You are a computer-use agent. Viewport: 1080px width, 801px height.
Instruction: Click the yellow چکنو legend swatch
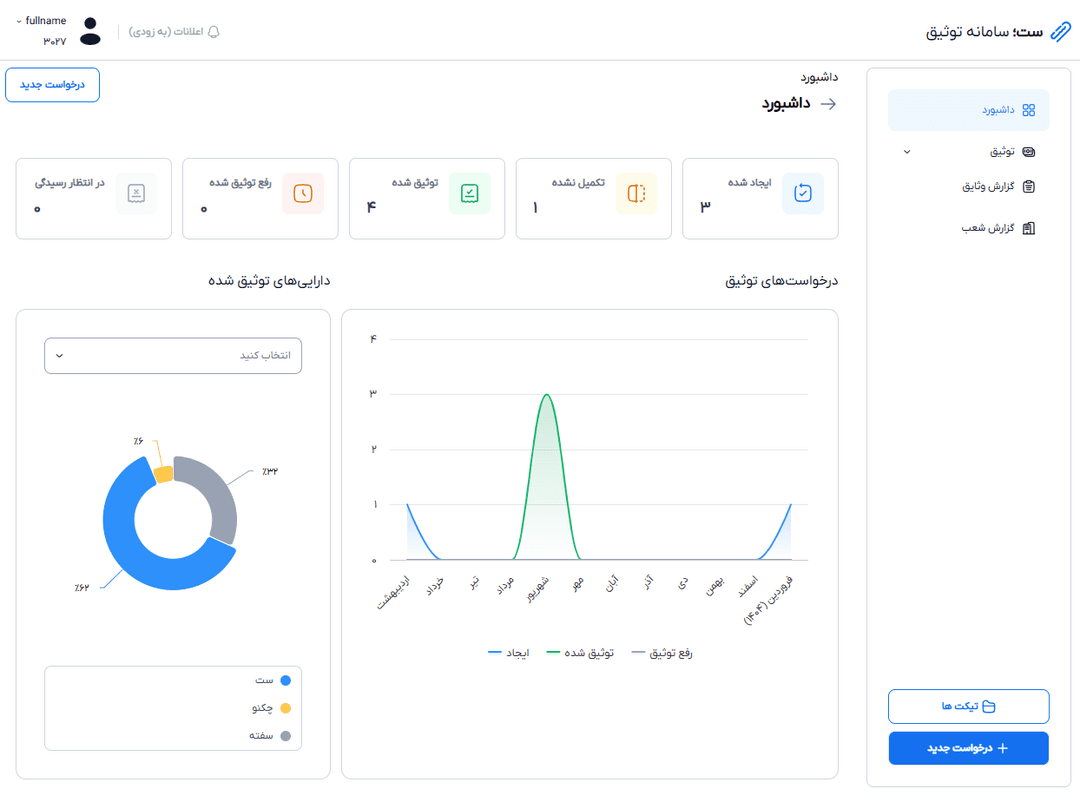286,708
